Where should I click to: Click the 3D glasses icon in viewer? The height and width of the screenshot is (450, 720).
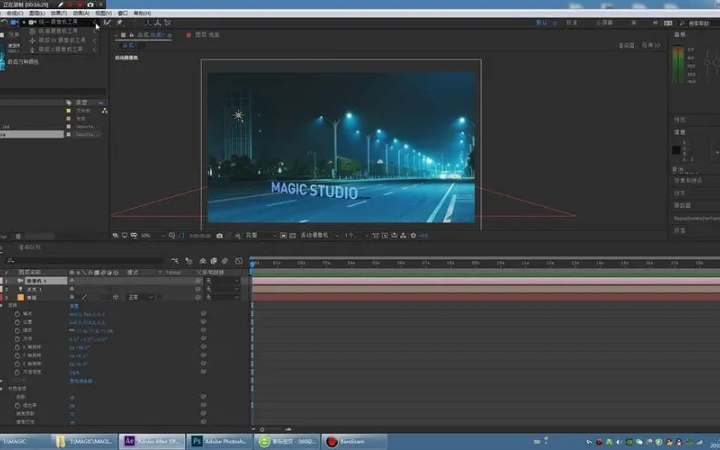coord(134,236)
